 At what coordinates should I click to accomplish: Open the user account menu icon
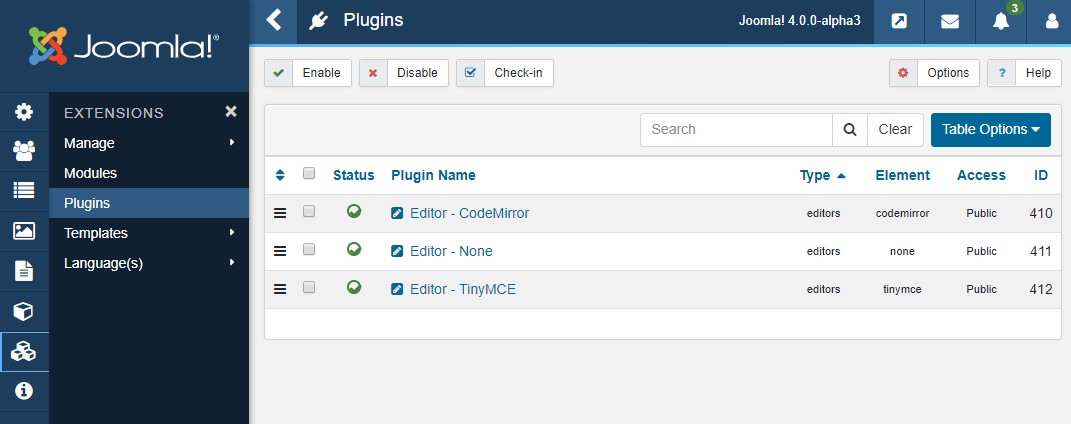1051,21
